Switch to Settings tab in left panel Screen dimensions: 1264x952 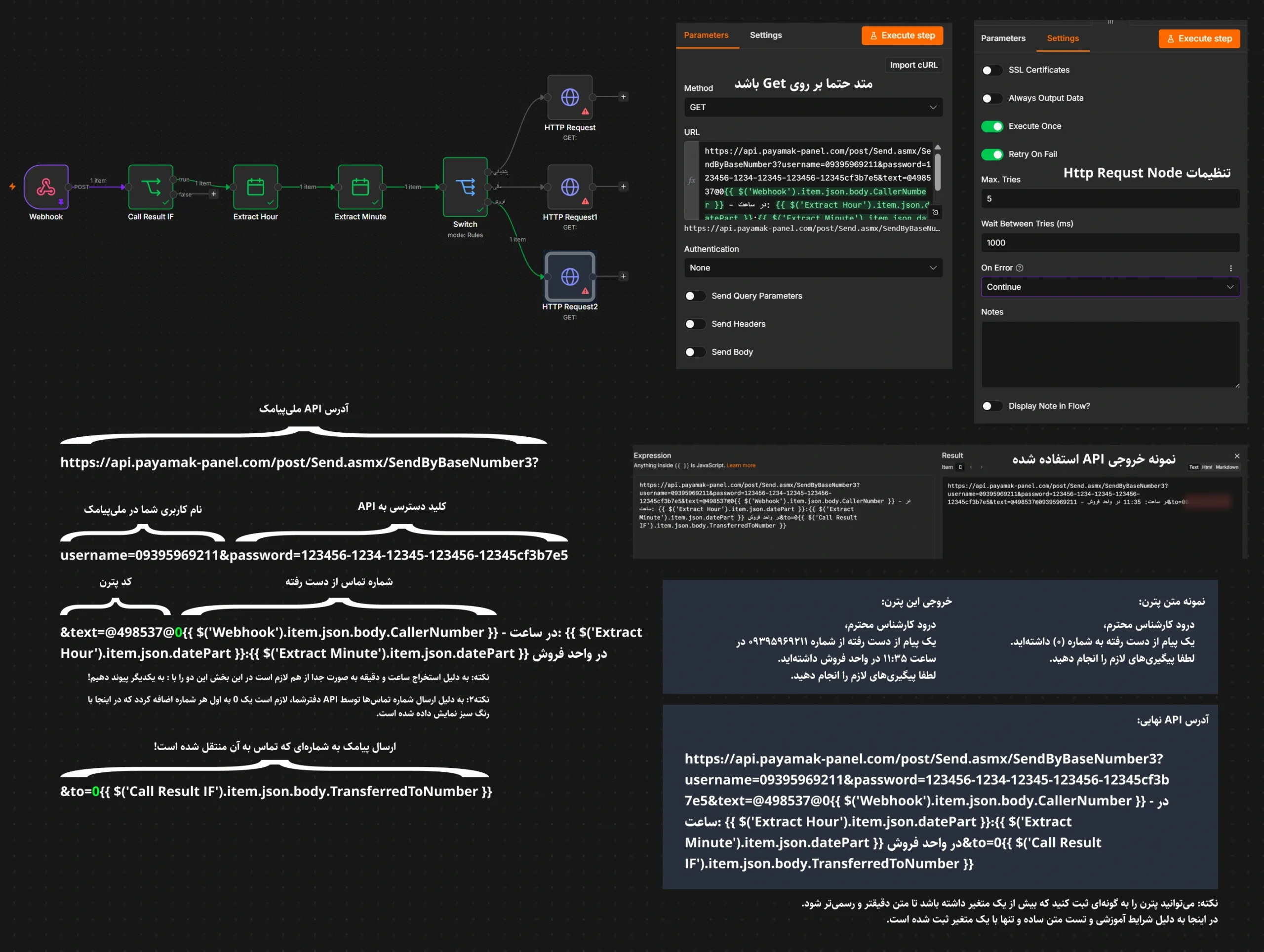coord(766,36)
